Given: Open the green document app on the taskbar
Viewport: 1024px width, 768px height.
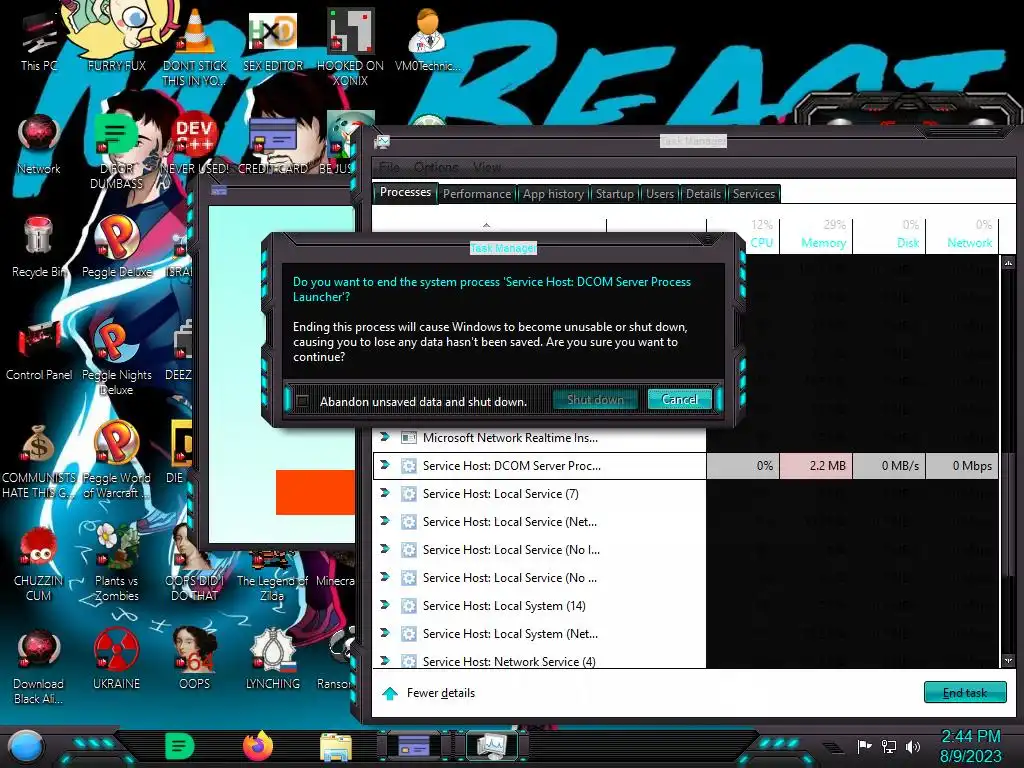Looking at the screenshot, I should pyautogui.click(x=180, y=746).
